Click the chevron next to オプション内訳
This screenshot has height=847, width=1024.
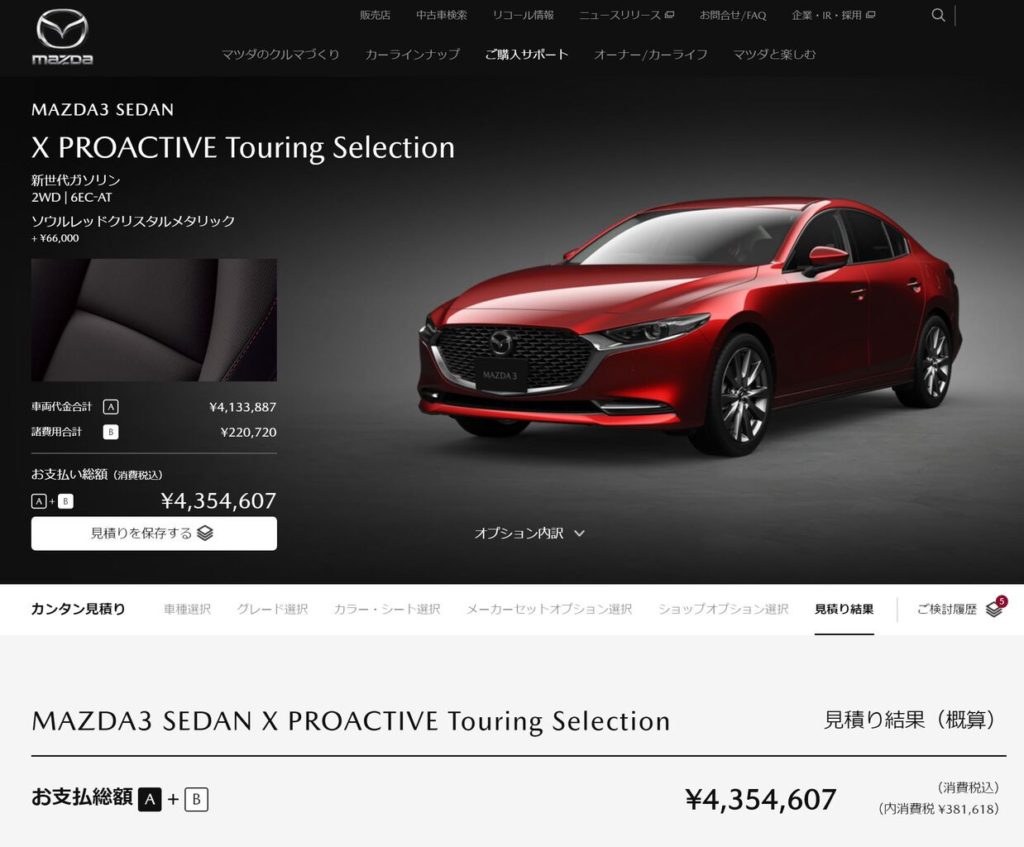click(x=579, y=534)
